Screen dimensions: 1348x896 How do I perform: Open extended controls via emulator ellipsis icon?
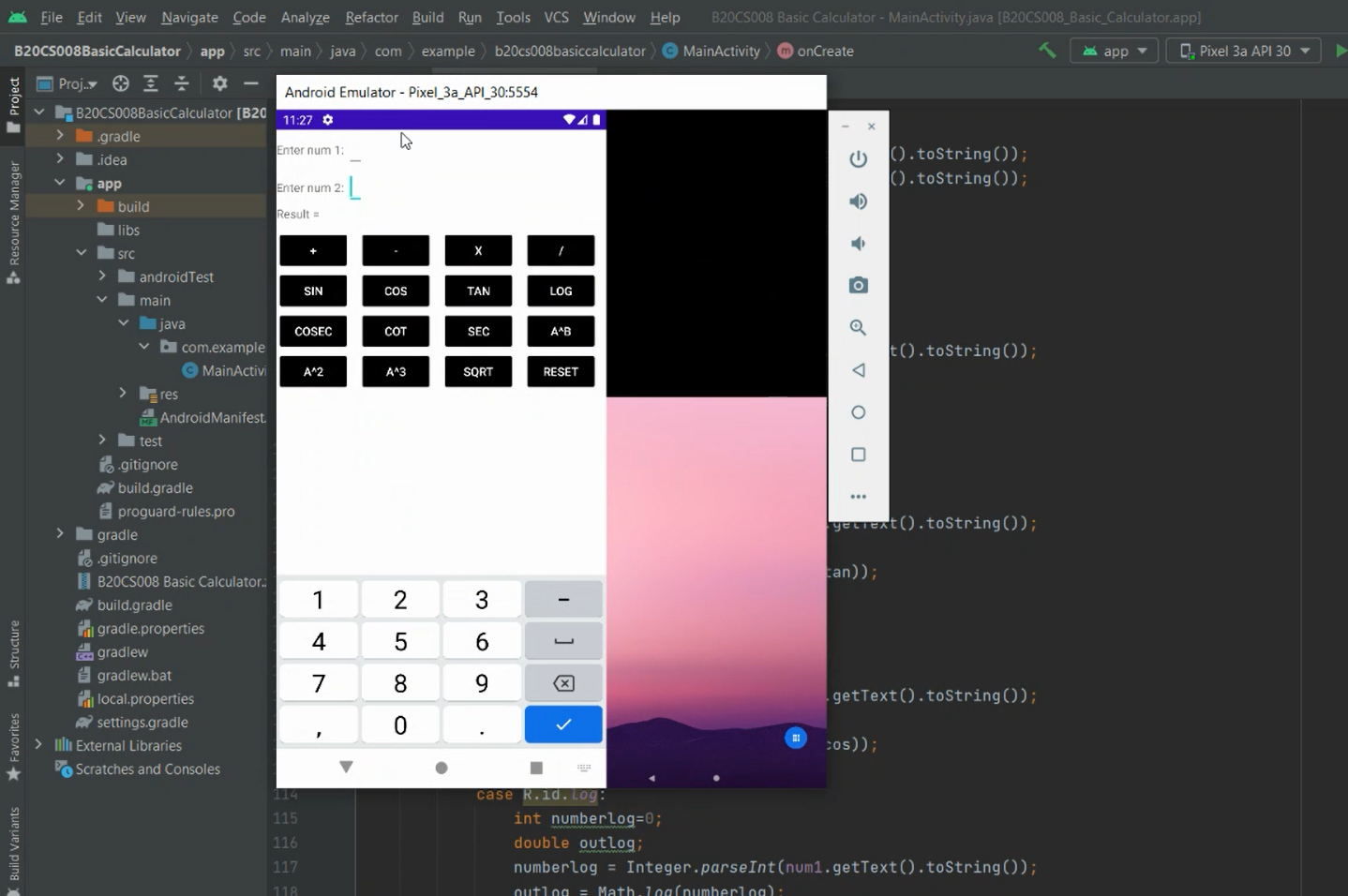(x=858, y=496)
